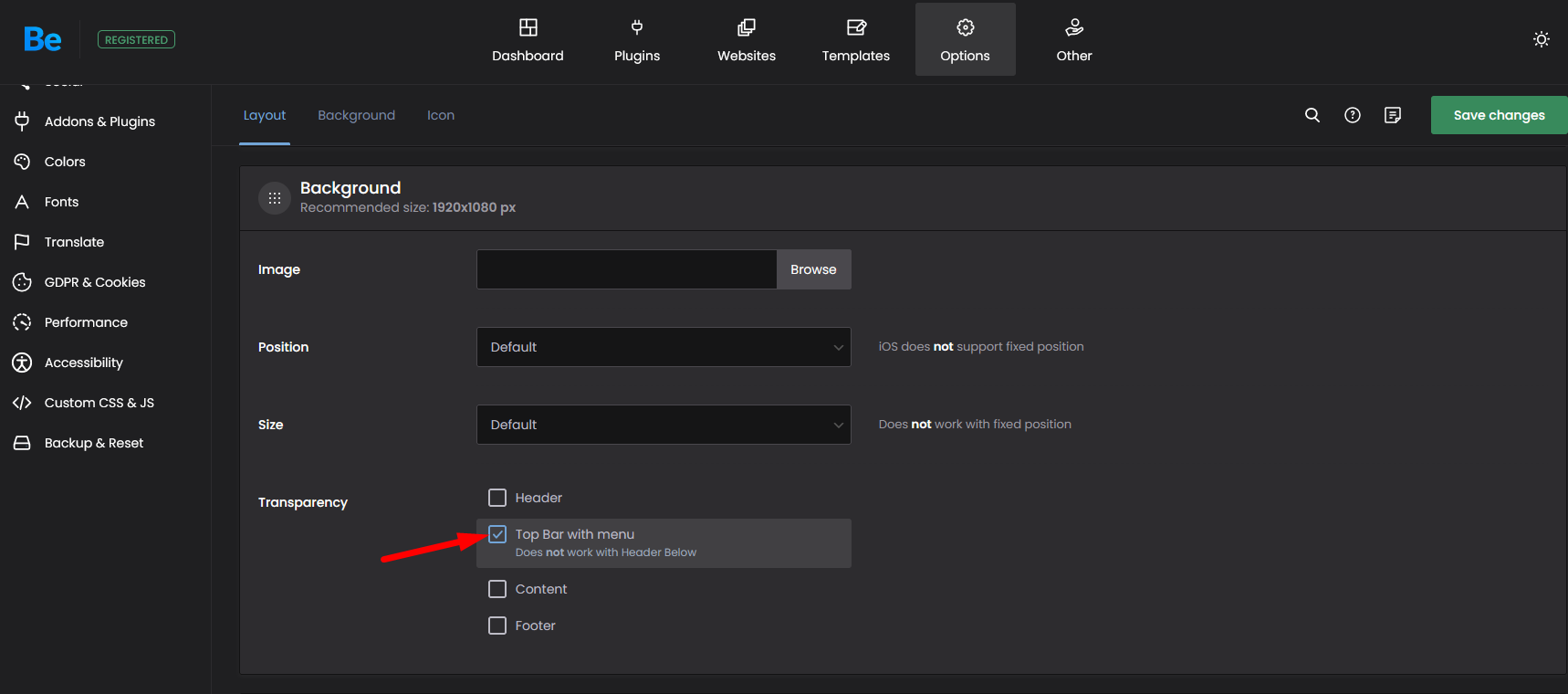Click the Save changes button

coord(1499,115)
